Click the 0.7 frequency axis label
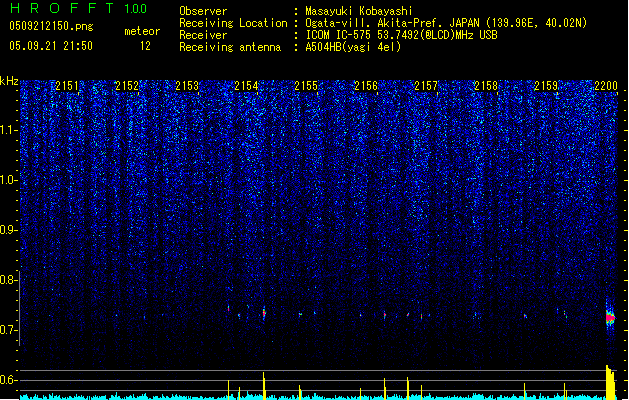This screenshot has height=400, width=629. point(8,330)
